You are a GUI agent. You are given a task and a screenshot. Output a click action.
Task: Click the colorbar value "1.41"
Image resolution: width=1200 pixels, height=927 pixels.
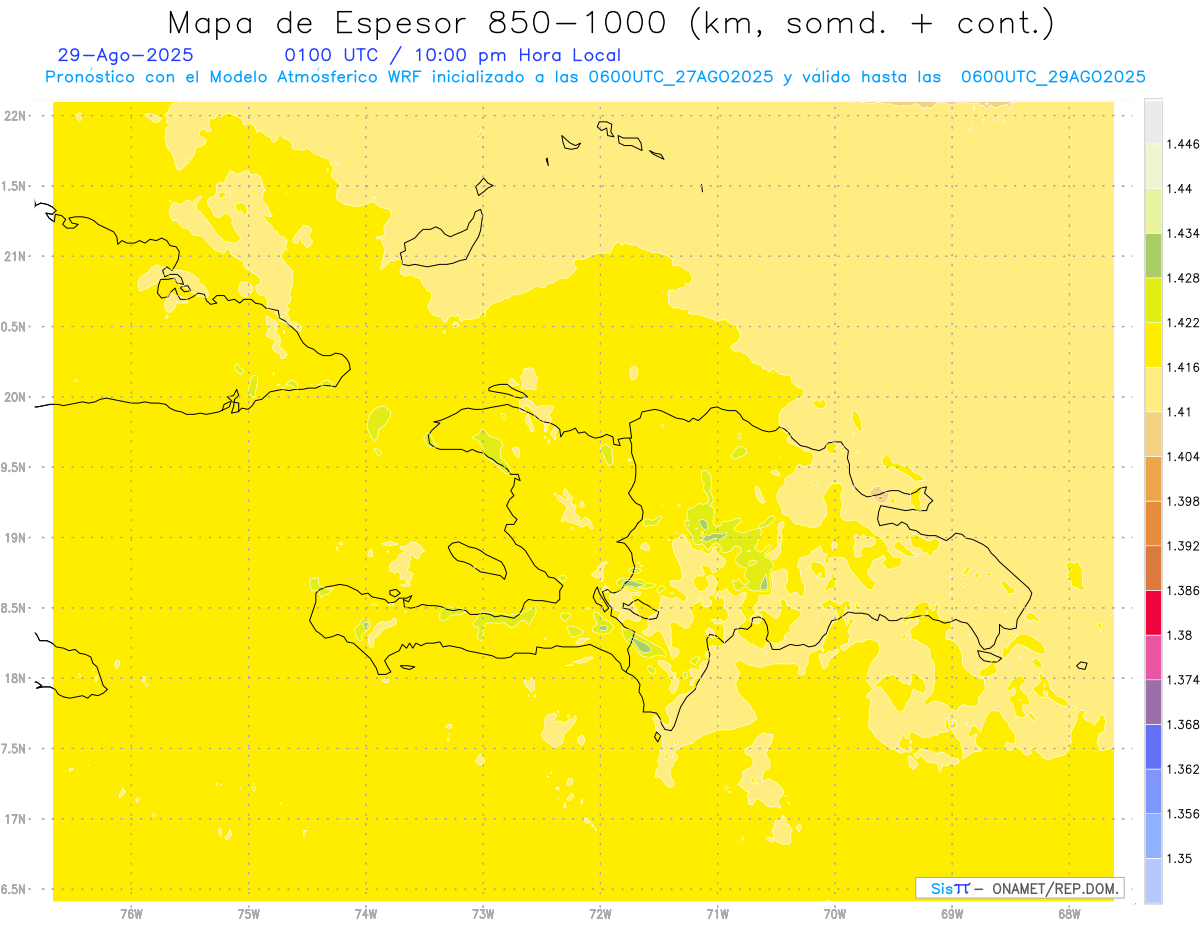1181,412
